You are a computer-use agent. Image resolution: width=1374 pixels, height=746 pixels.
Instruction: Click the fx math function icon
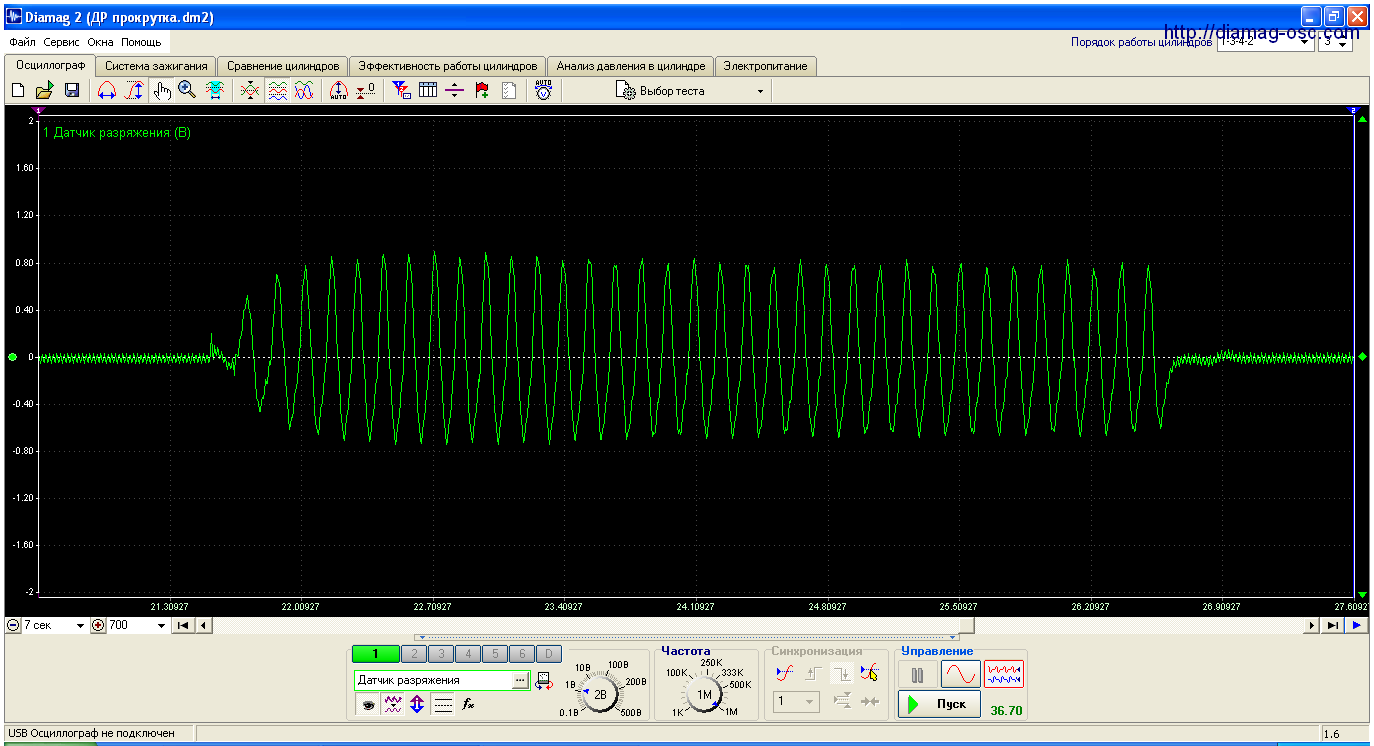(468, 704)
